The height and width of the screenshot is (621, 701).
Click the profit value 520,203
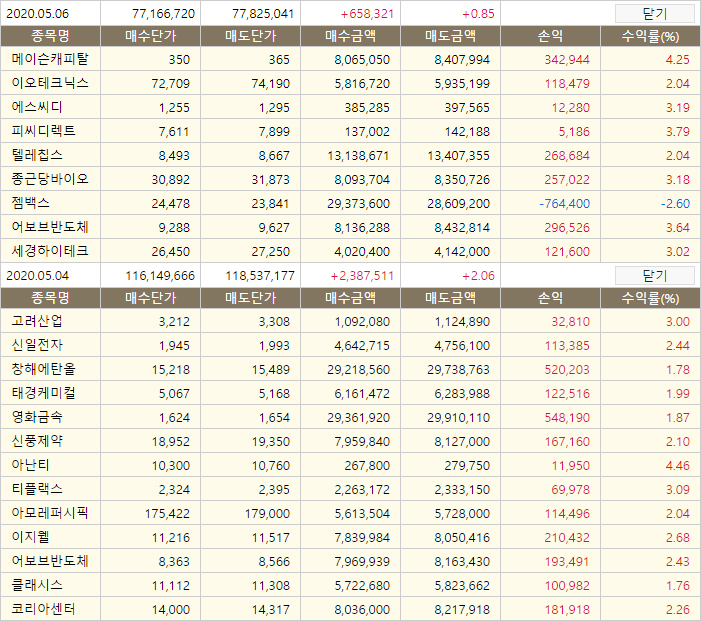(567, 370)
